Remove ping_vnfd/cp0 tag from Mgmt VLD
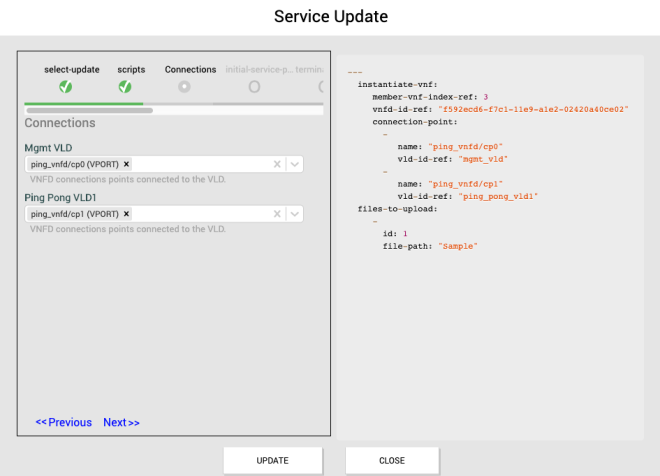This screenshot has height=476, width=660. (x=127, y=164)
